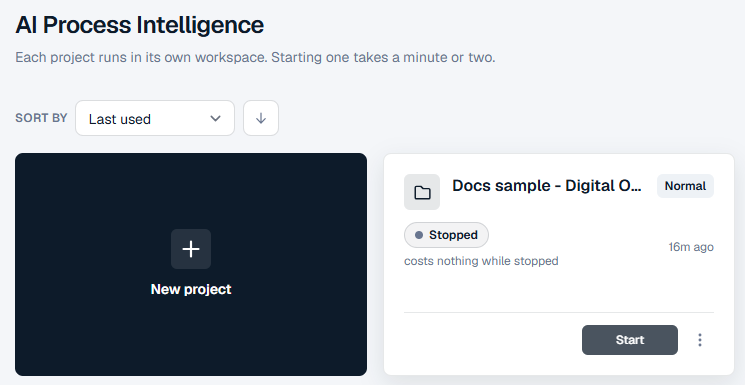Open the Sort by Last used dropdown
Image resolution: width=745 pixels, height=385 pixels.
point(155,118)
